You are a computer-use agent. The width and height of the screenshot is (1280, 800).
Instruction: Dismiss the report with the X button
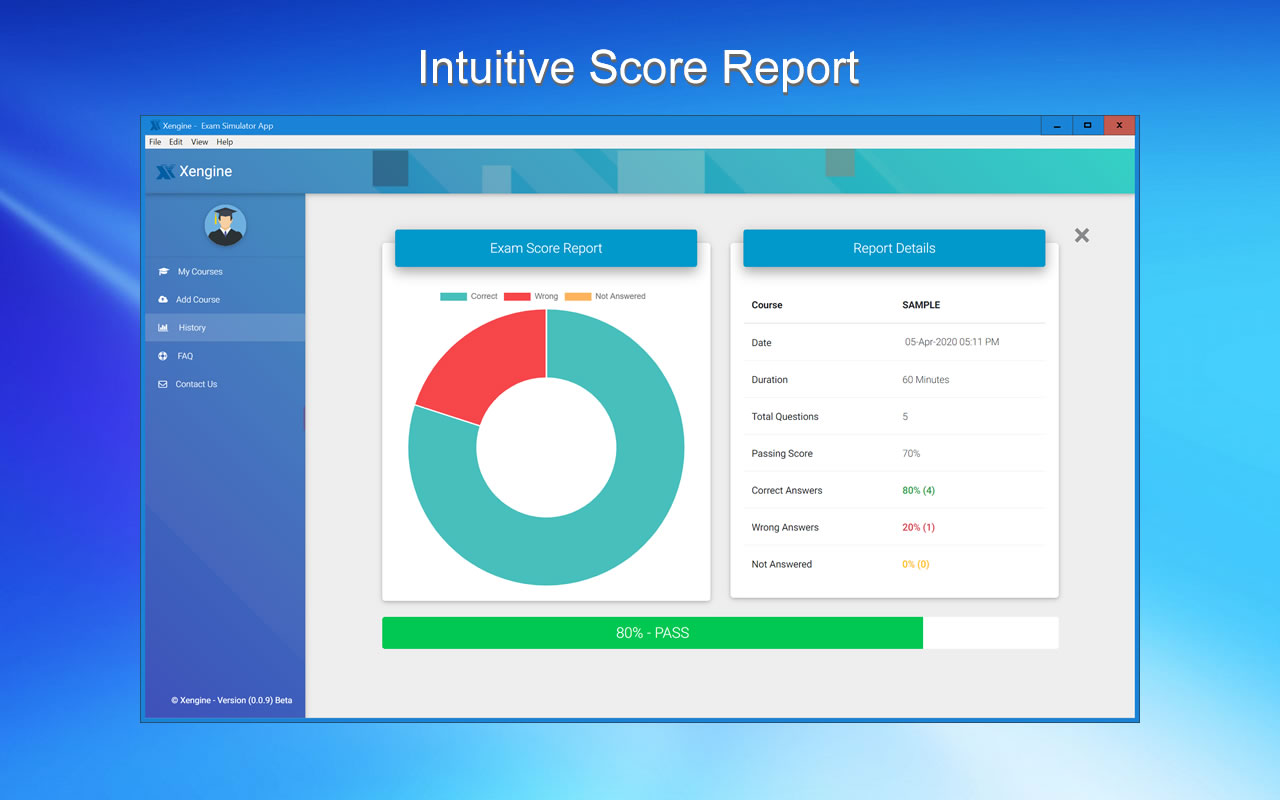click(x=1081, y=235)
